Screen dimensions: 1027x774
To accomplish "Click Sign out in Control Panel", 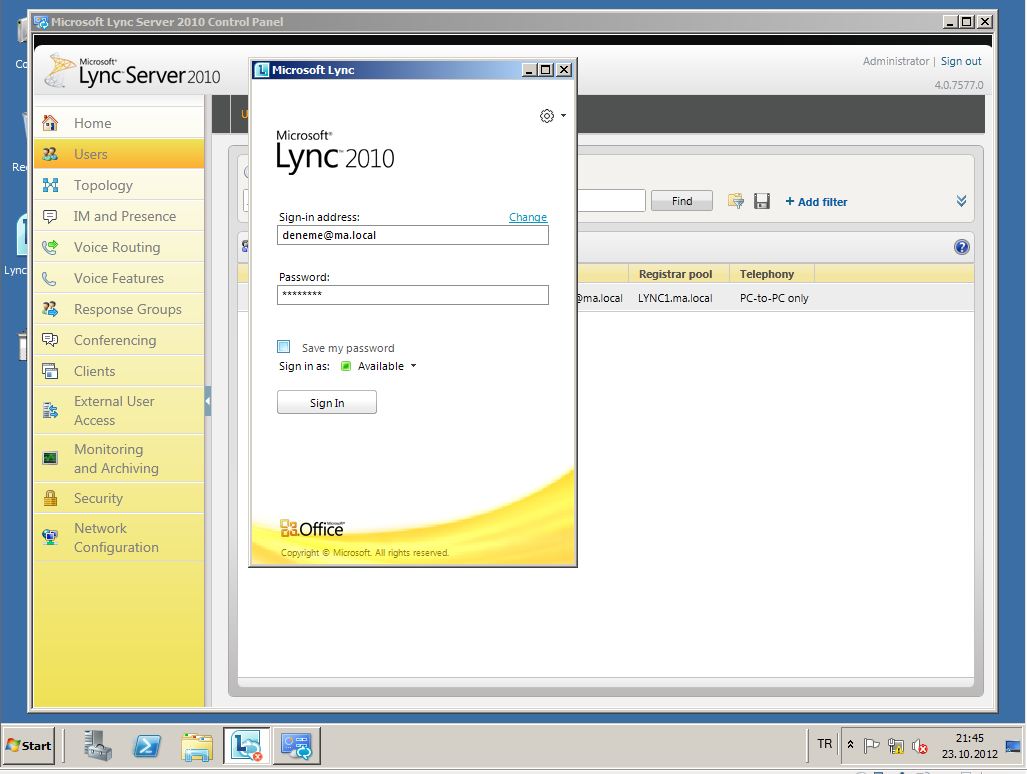I will point(961,61).
